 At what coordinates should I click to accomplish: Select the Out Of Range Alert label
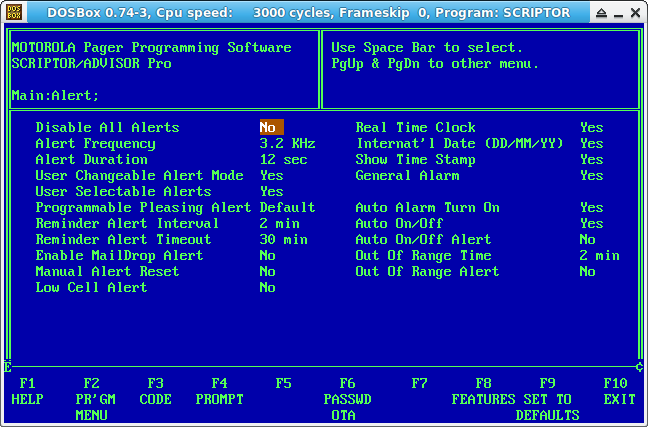(427, 272)
